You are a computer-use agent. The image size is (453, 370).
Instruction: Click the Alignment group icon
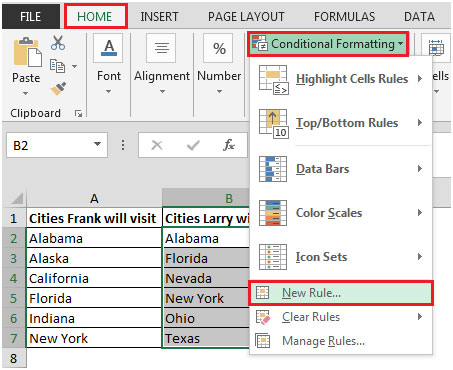click(162, 48)
